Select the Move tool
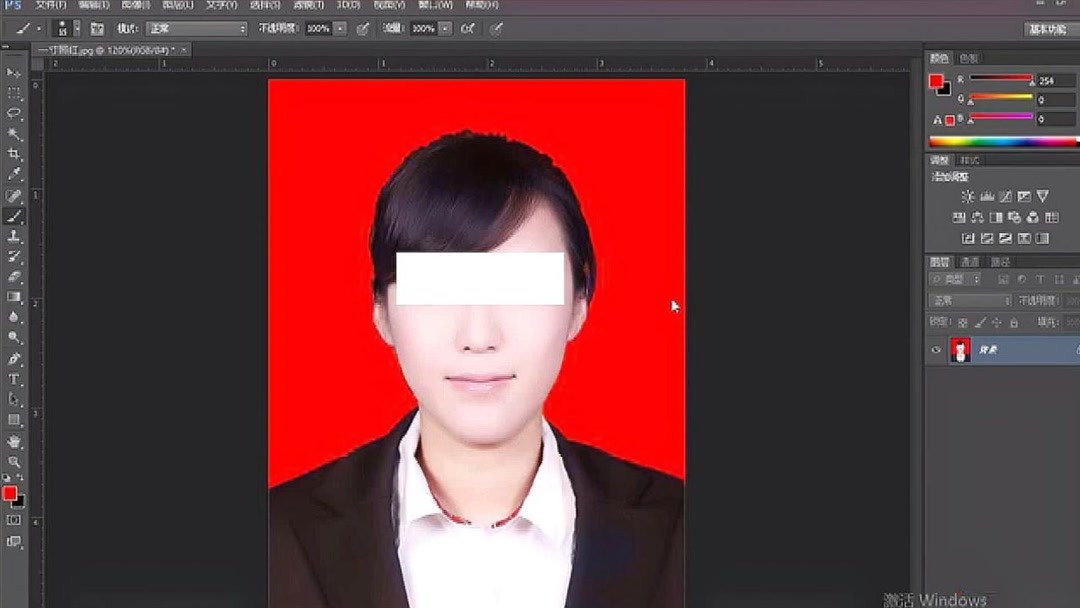 coord(14,72)
